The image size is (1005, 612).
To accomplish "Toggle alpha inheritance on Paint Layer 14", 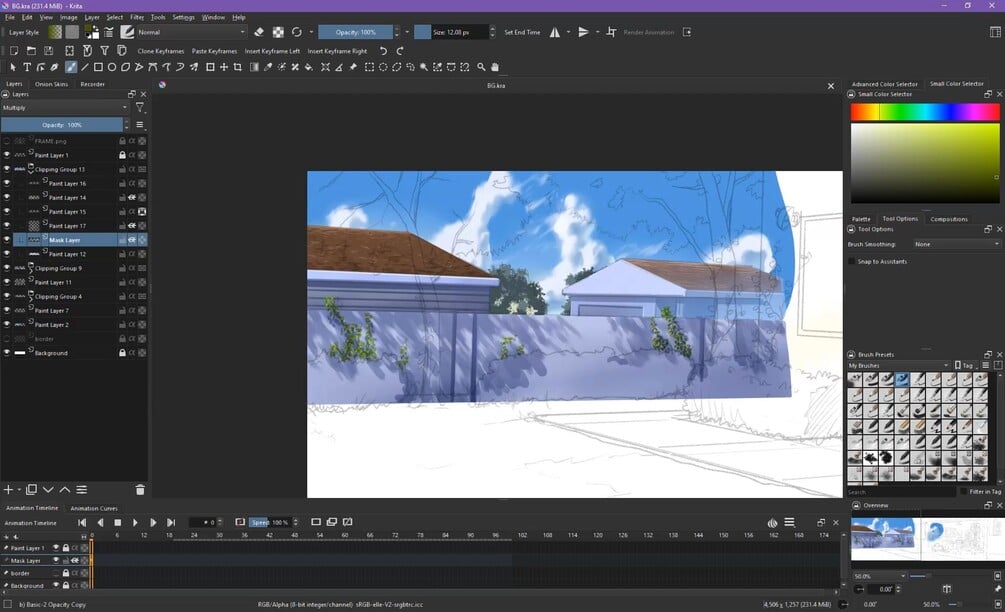I will pos(132,197).
